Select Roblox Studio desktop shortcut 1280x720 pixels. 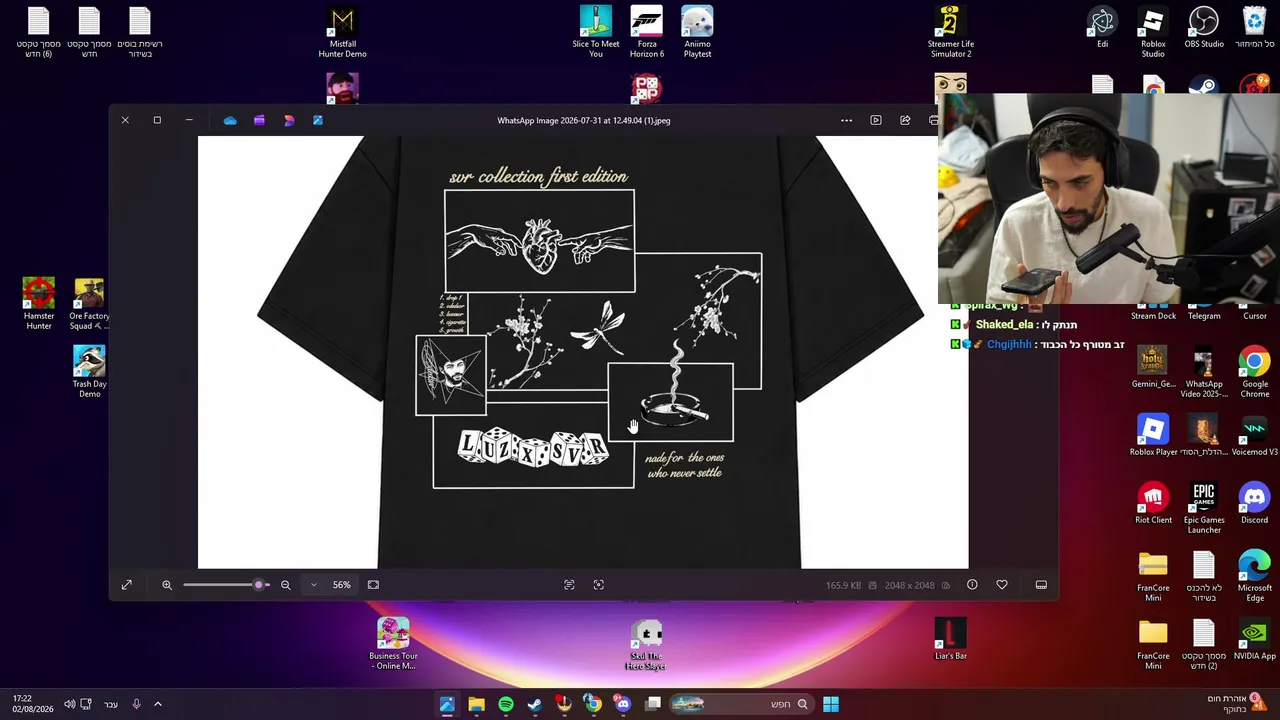(1153, 33)
